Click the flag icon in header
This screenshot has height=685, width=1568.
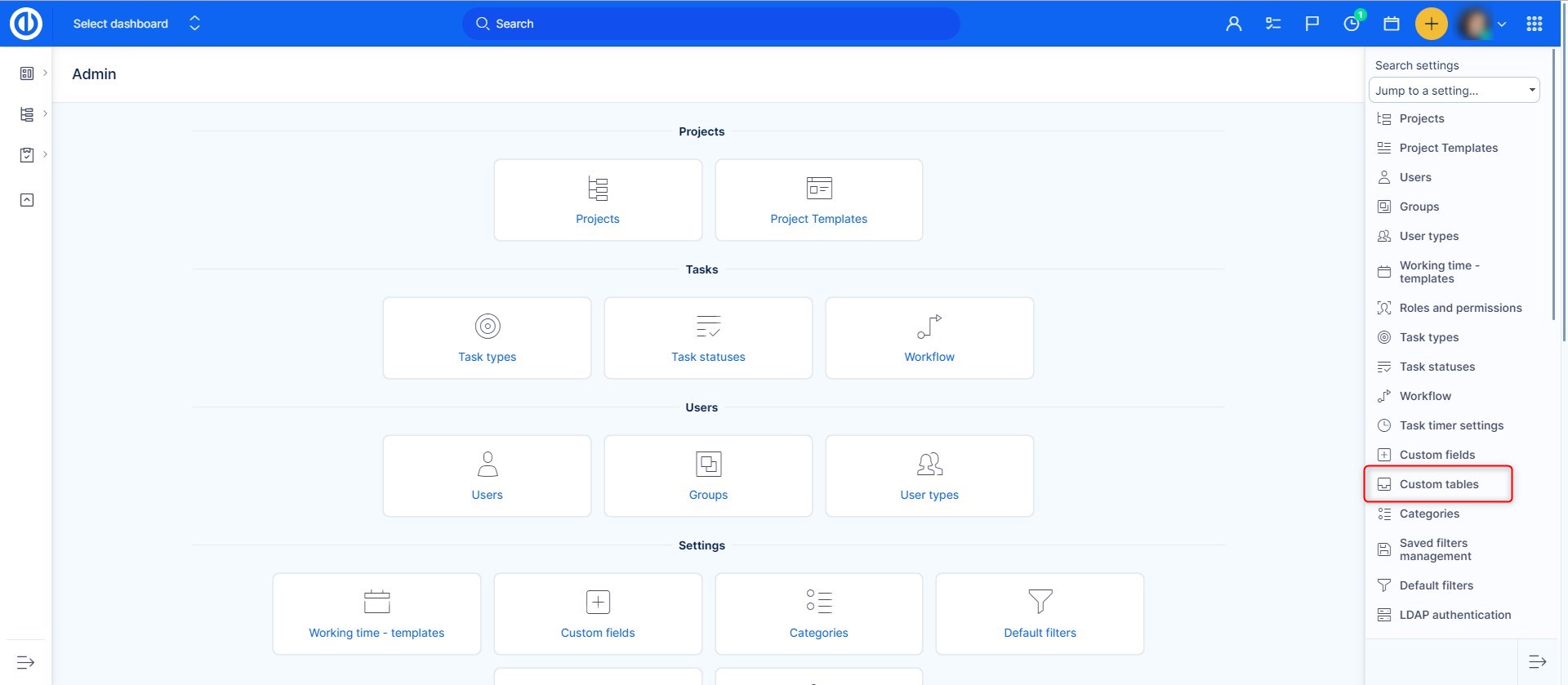1312,24
